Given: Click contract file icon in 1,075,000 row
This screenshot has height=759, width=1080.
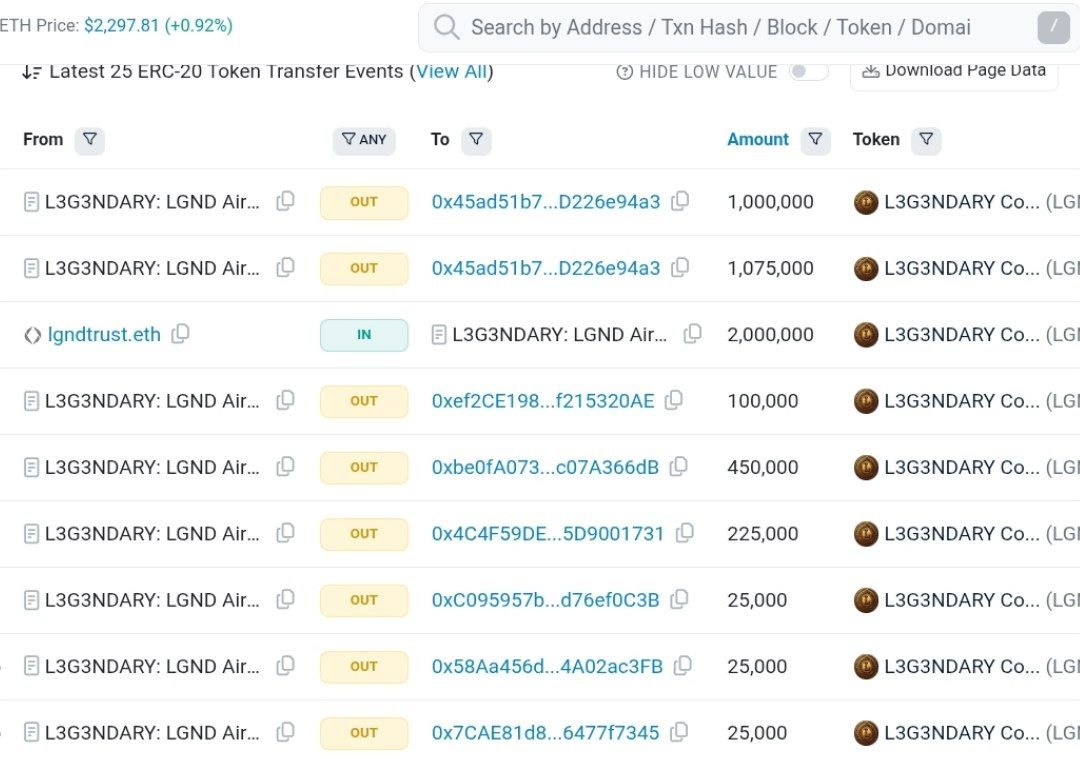Looking at the screenshot, I should pos(31,268).
